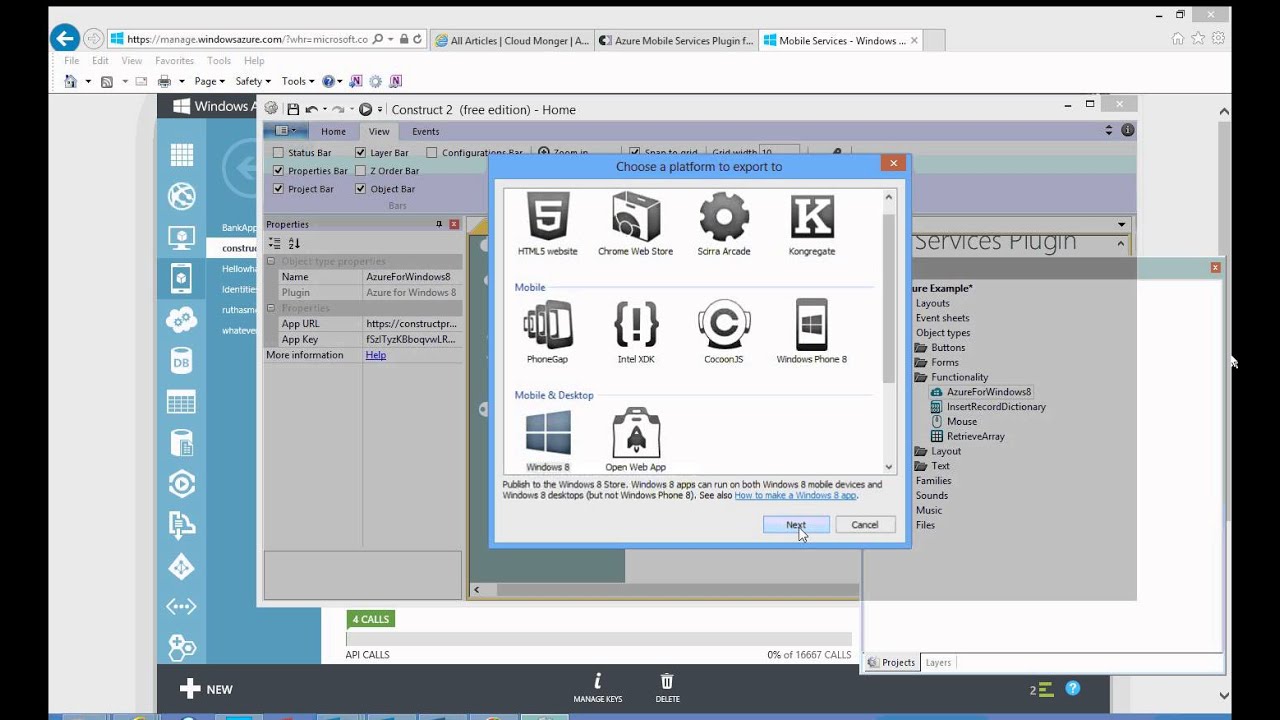Collapse Object type properties section
The image size is (1280, 720).
point(271,261)
